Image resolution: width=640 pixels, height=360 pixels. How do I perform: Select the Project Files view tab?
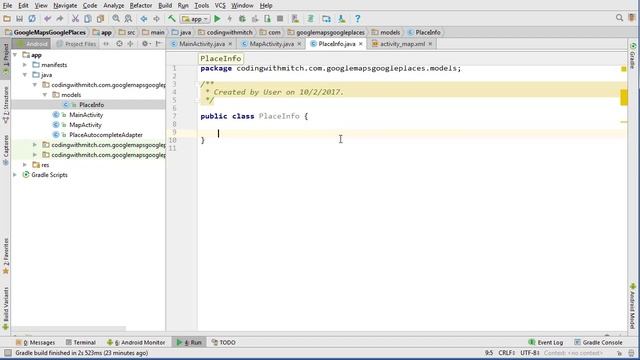(76, 44)
